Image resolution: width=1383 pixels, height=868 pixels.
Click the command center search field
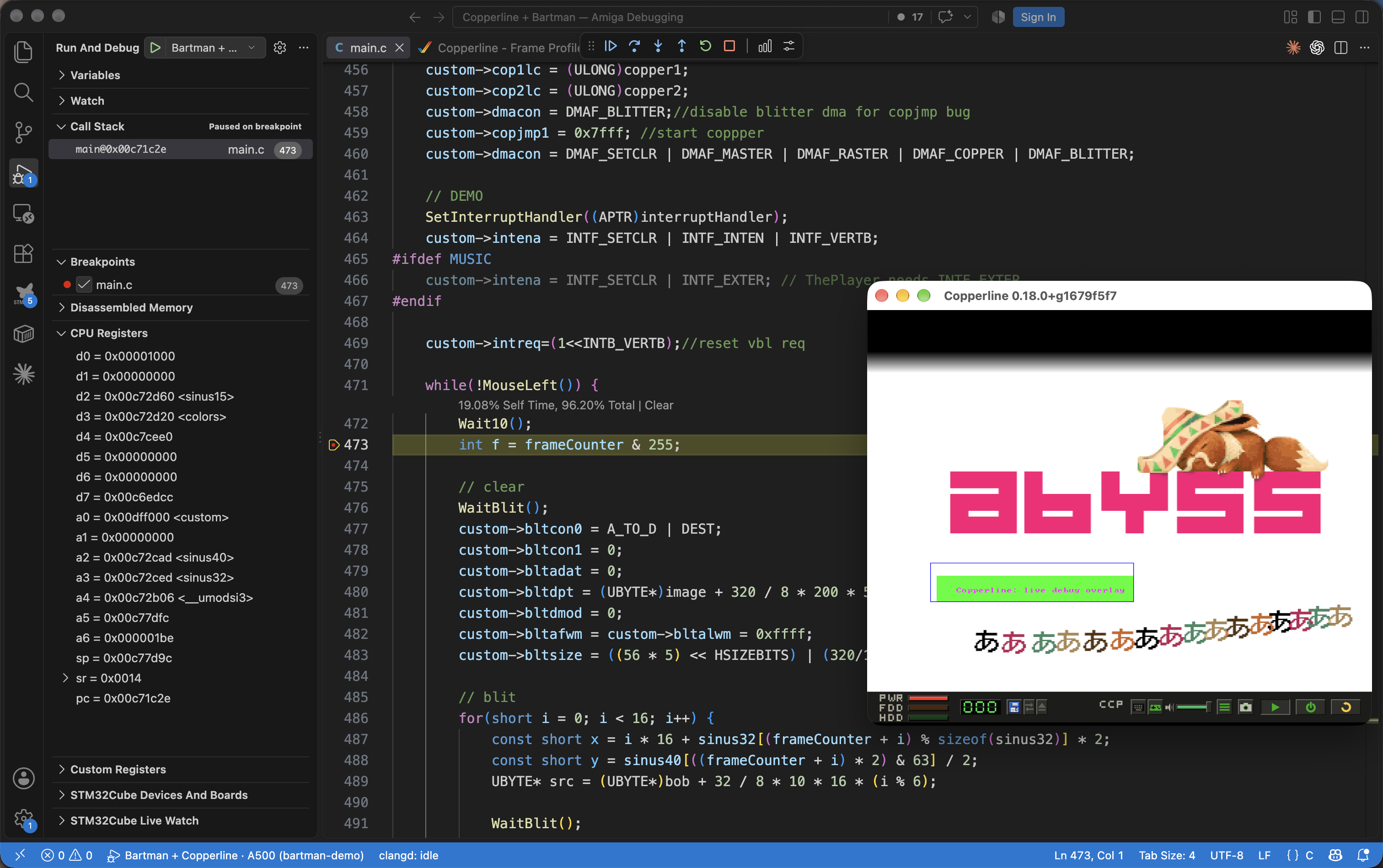(670, 17)
